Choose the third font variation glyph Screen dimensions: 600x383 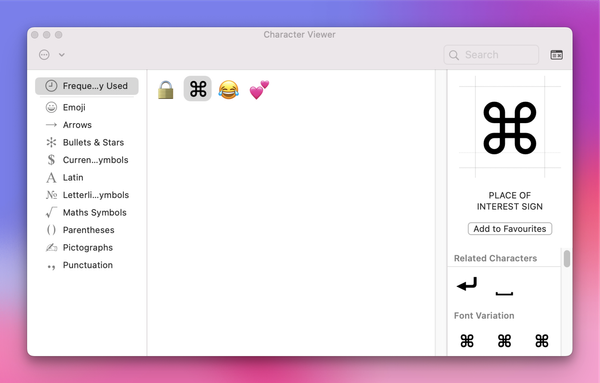click(x=542, y=341)
